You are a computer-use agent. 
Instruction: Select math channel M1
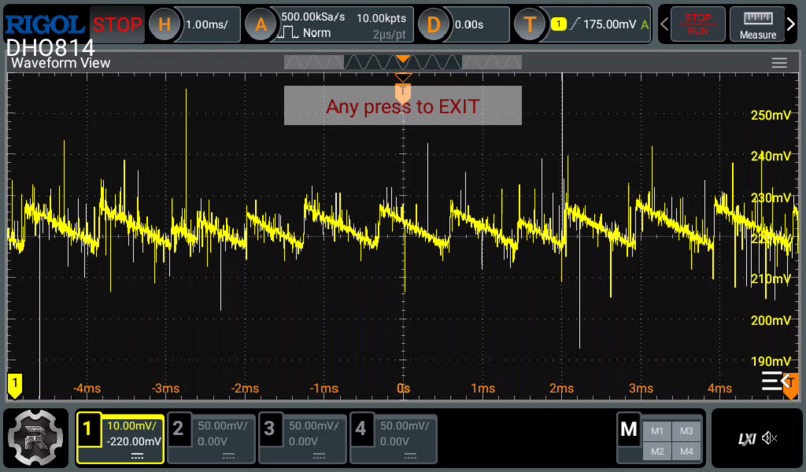657,431
